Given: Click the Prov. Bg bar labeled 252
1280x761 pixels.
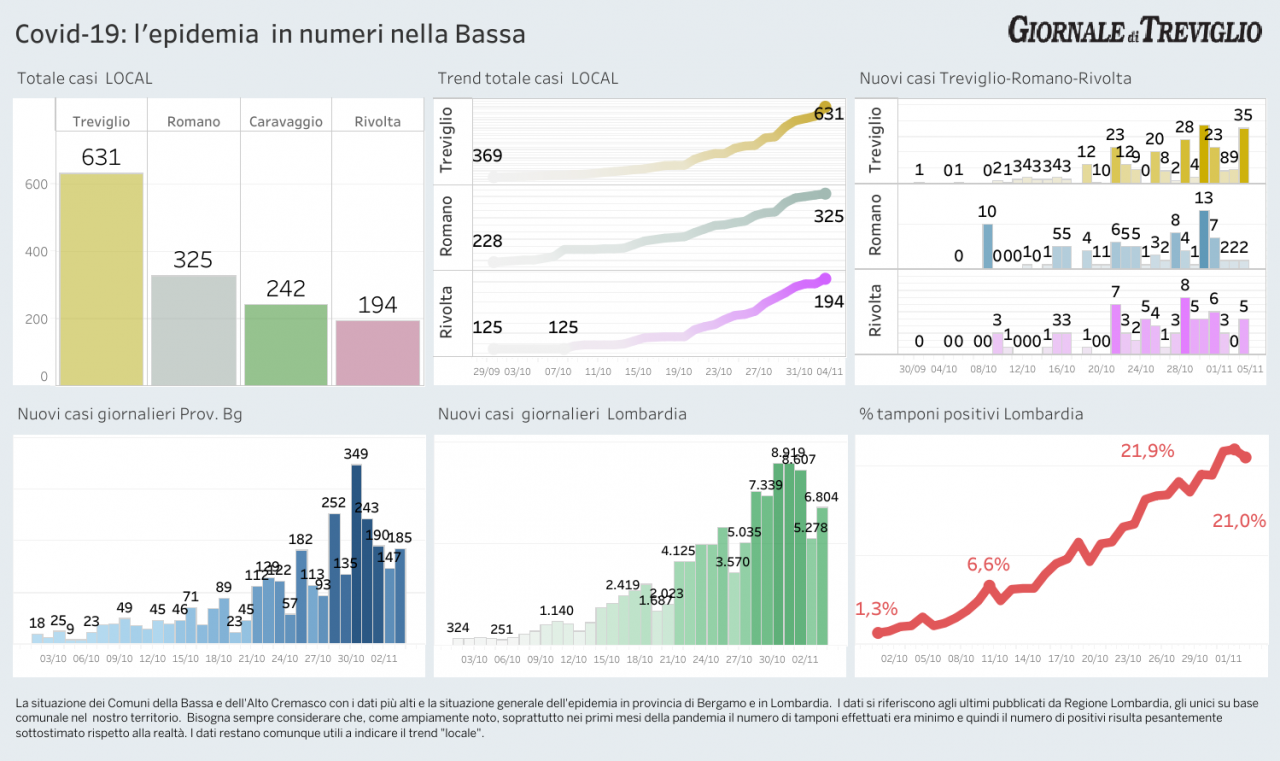Looking at the screenshot, I should click(334, 577).
